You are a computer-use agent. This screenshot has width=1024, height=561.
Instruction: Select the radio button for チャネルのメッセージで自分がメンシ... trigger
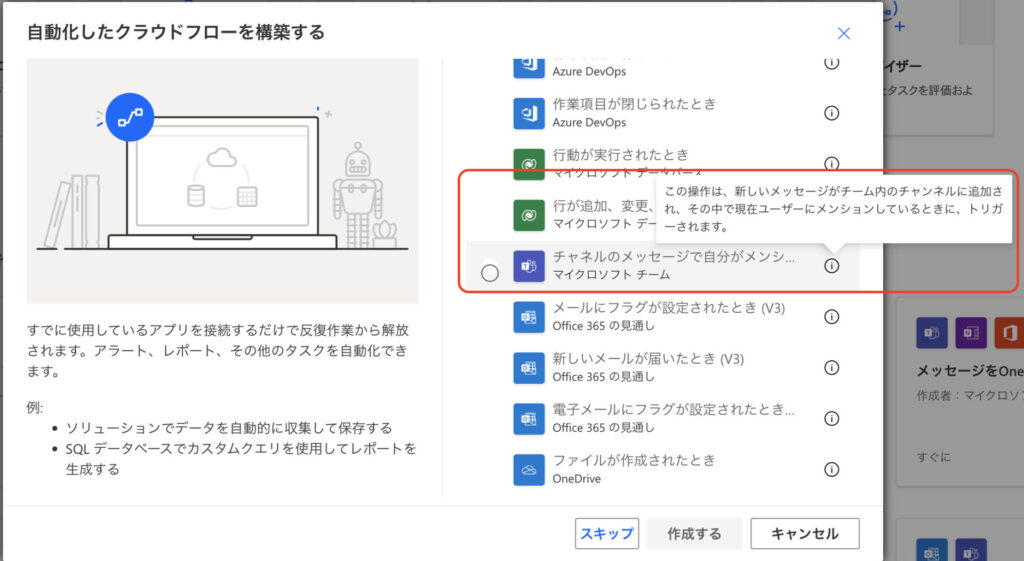coord(490,273)
